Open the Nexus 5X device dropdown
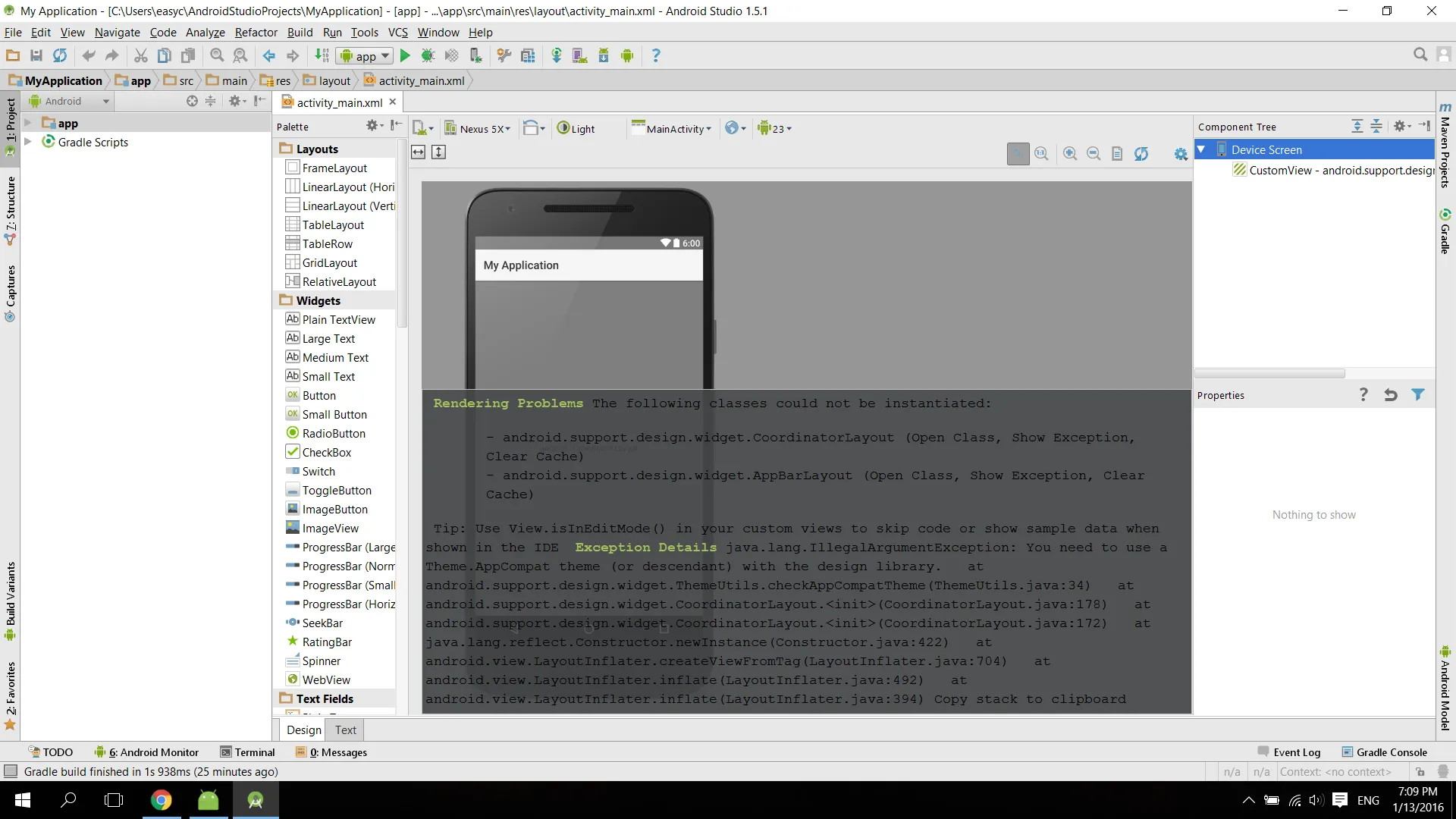This screenshot has width=1456, height=819. click(479, 129)
